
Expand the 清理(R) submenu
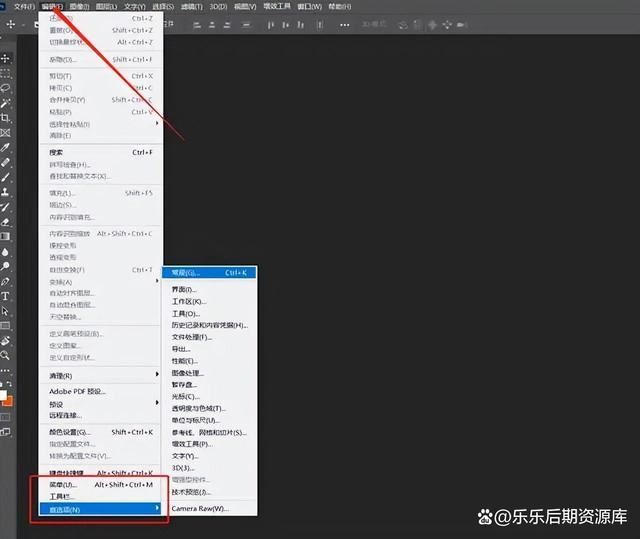click(x=100, y=375)
